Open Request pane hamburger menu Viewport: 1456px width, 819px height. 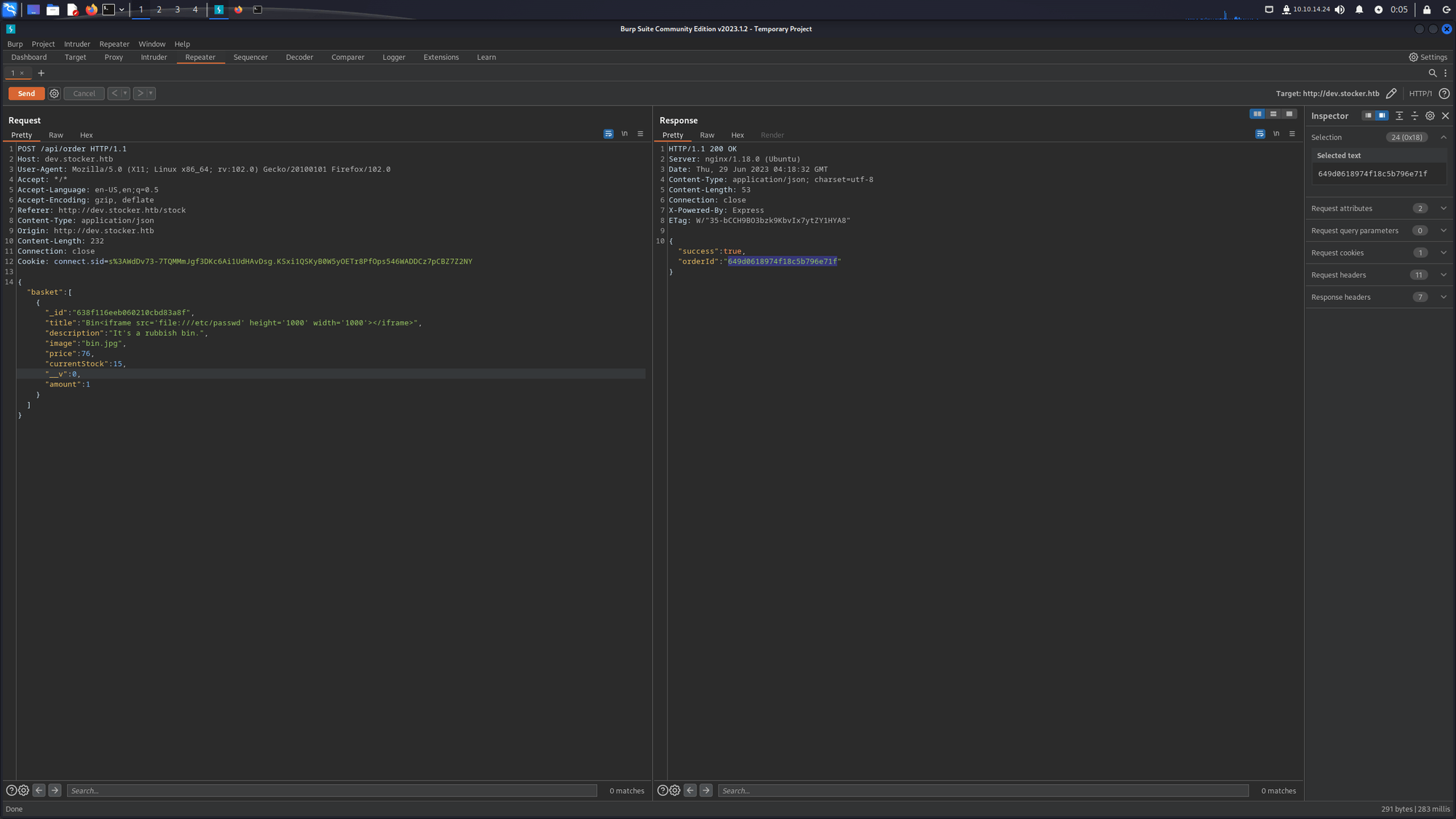[x=641, y=134]
